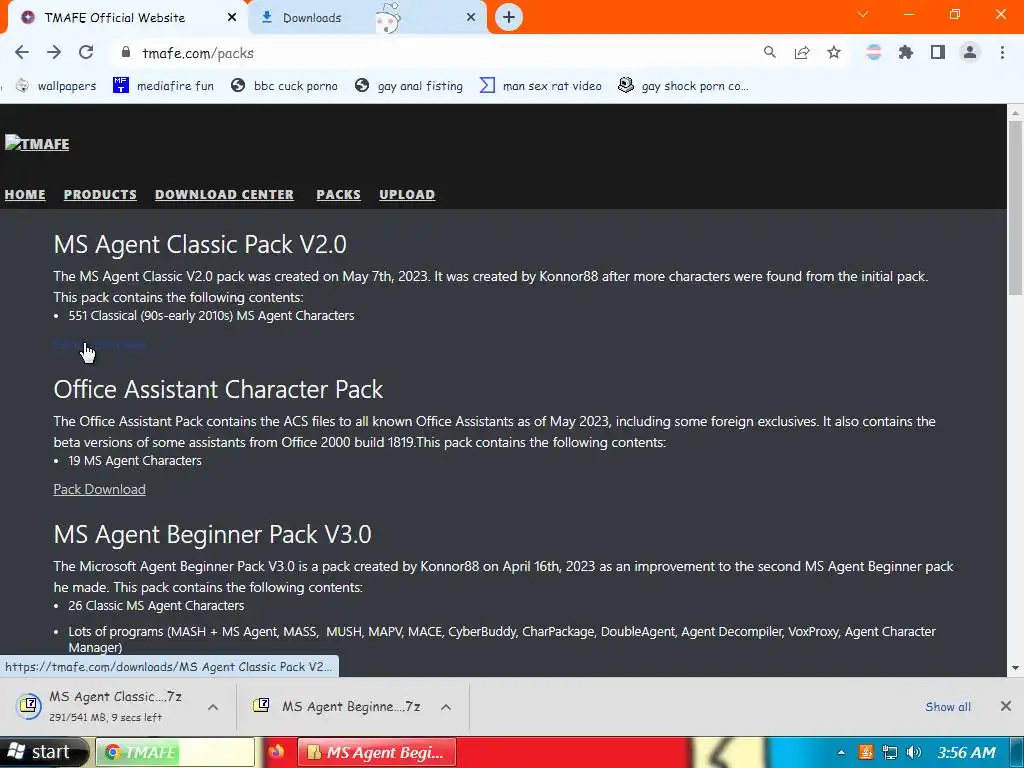Open the MS Agent Beginner download item
1024x768 pixels.
[338, 707]
